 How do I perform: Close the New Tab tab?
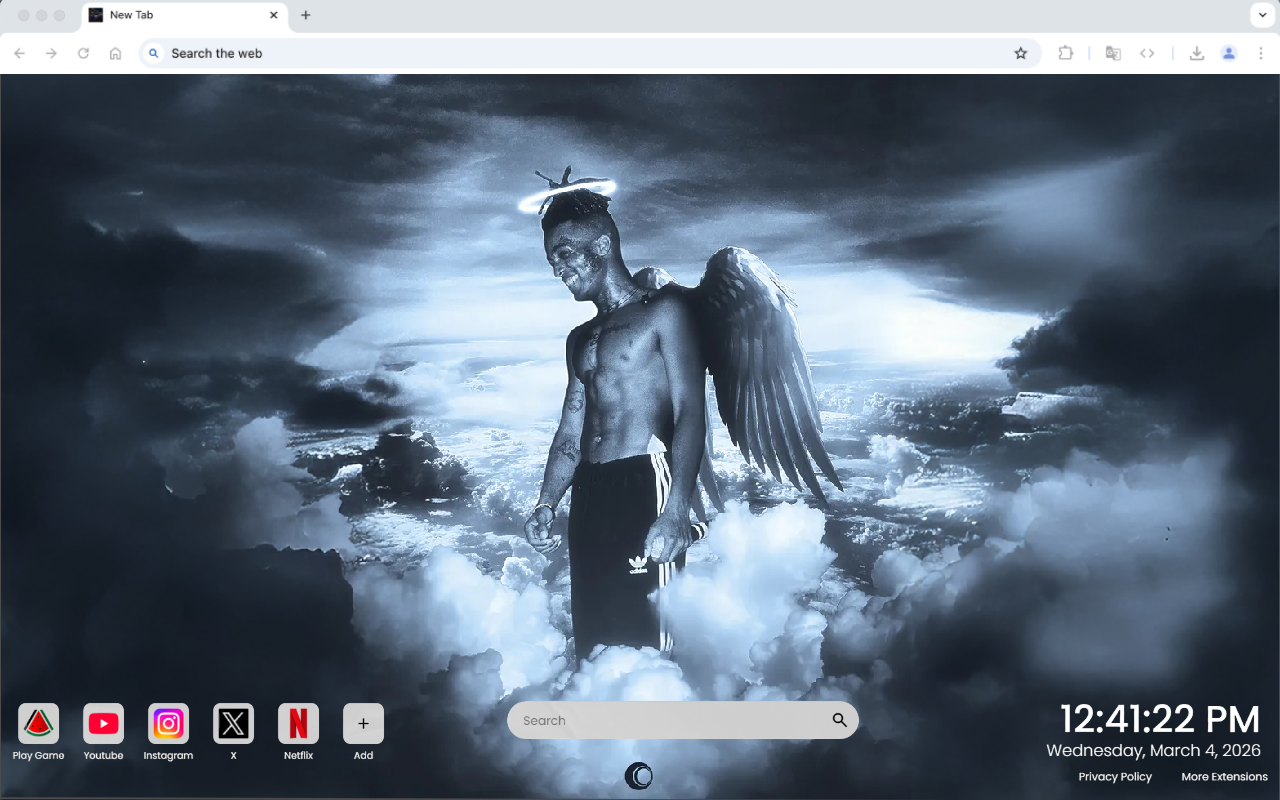(x=274, y=15)
